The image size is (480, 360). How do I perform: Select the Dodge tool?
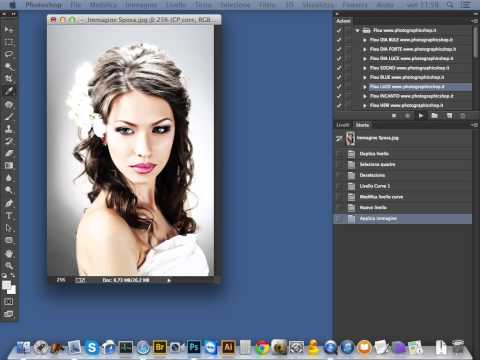pos(9,190)
